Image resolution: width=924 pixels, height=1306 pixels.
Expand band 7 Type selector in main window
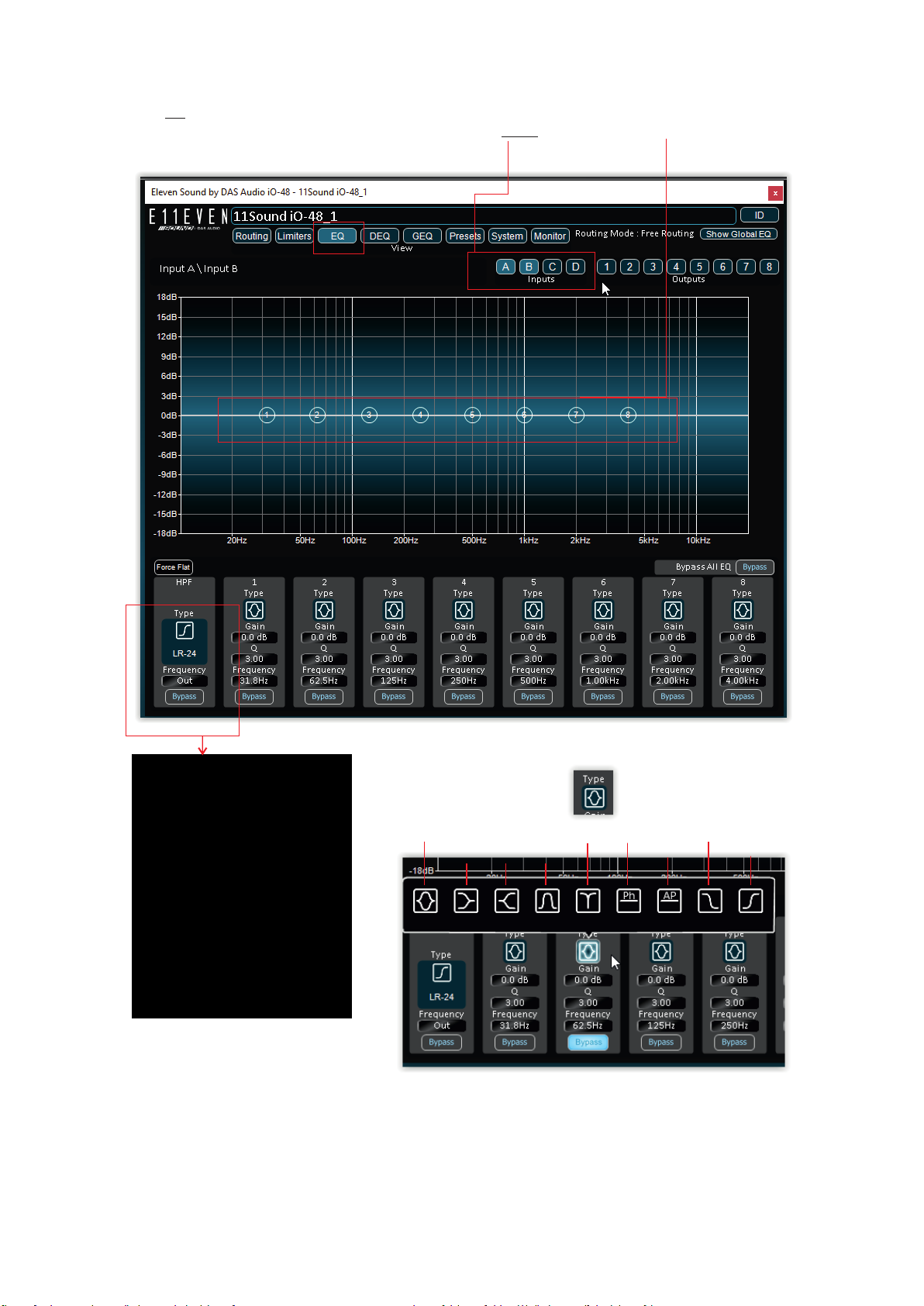tap(673, 610)
